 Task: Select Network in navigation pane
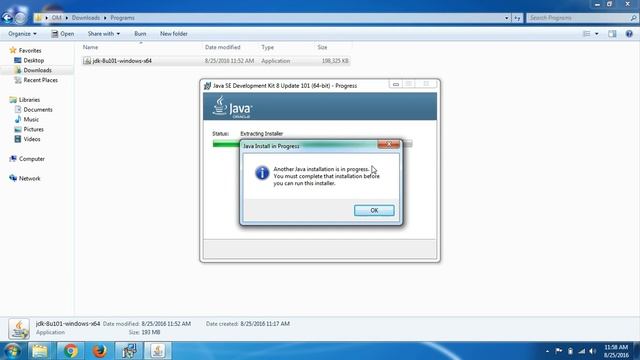(x=29, y=178)
